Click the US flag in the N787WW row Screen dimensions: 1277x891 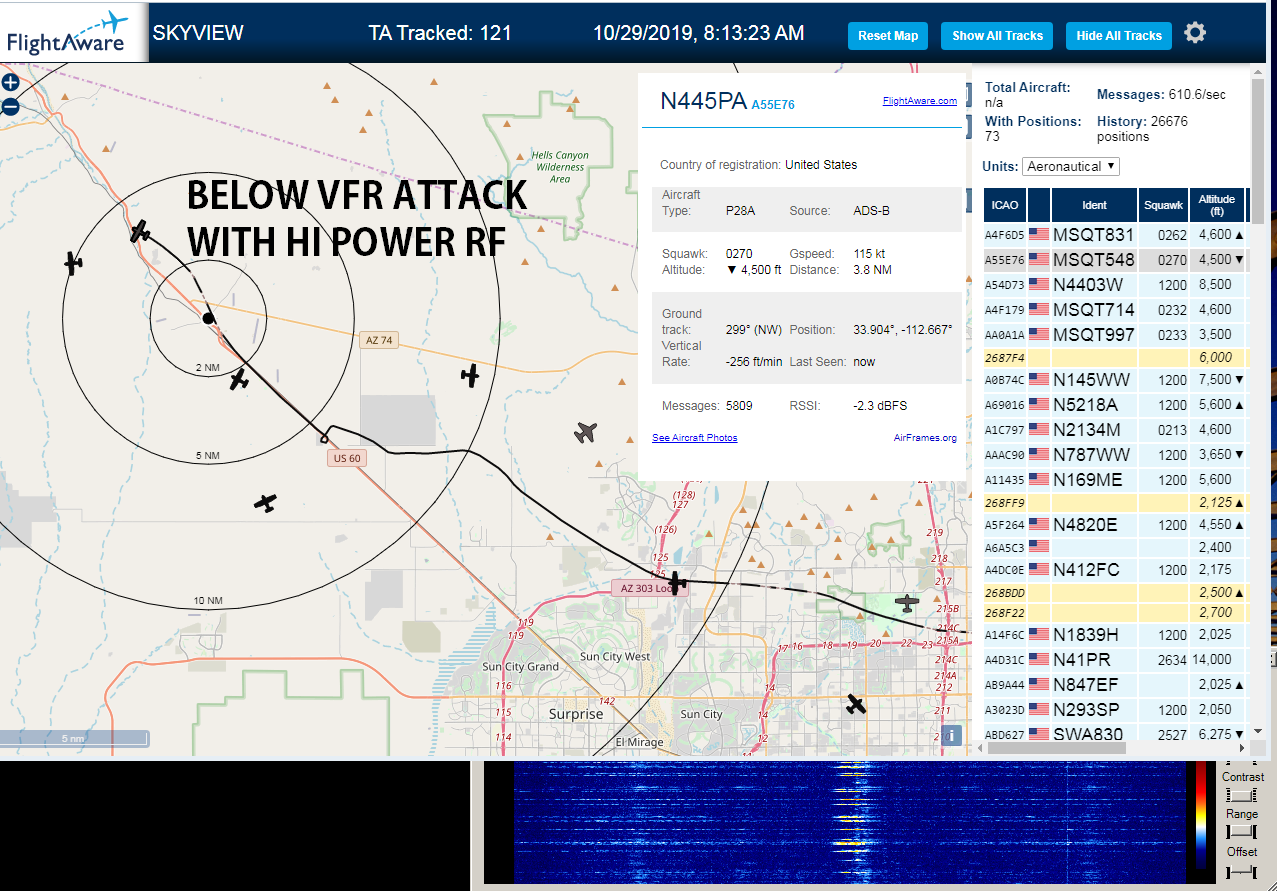pyautogui.click(x=1039, y=454)
